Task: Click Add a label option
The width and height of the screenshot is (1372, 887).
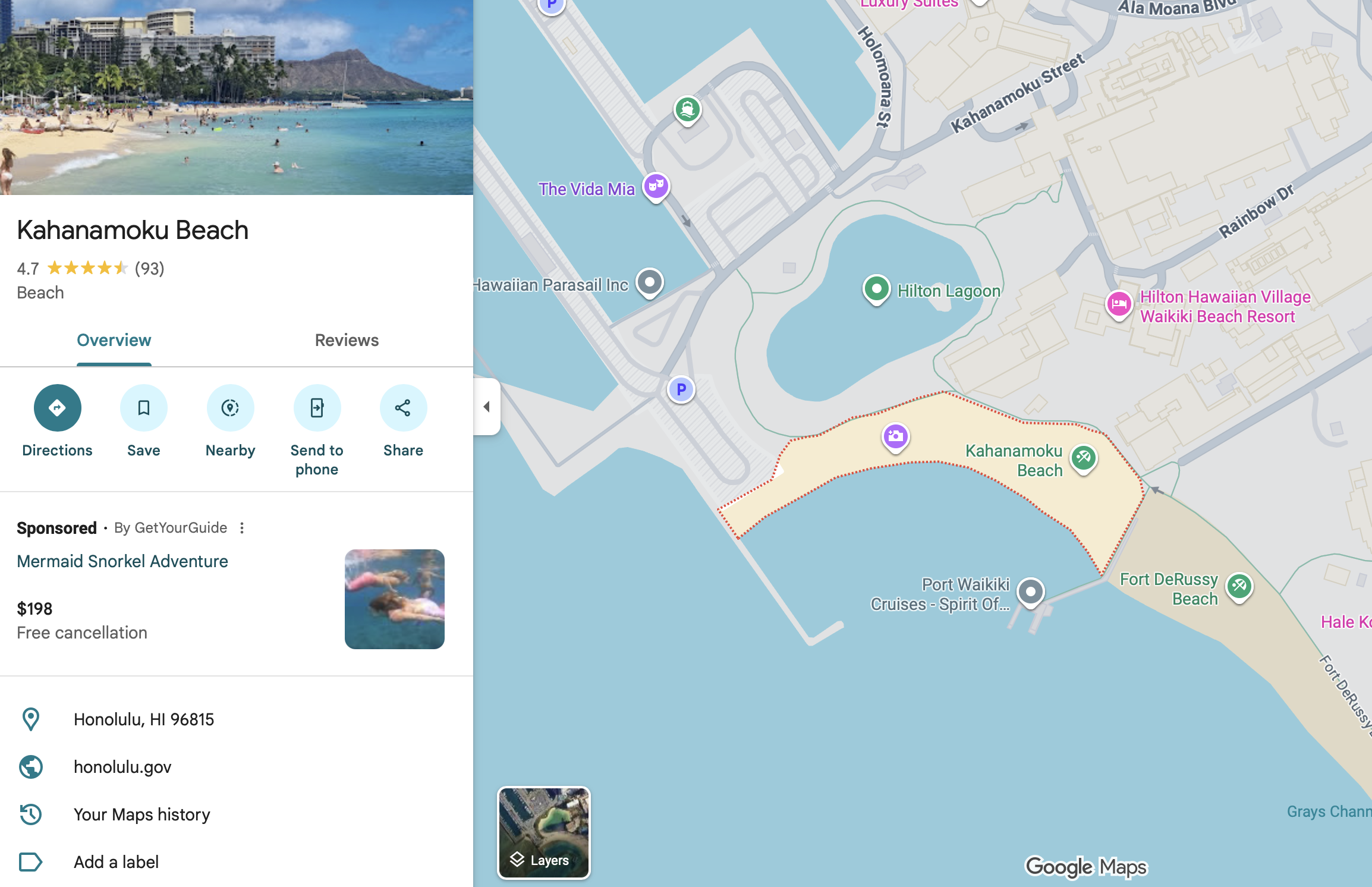Action: click(116, 862)
